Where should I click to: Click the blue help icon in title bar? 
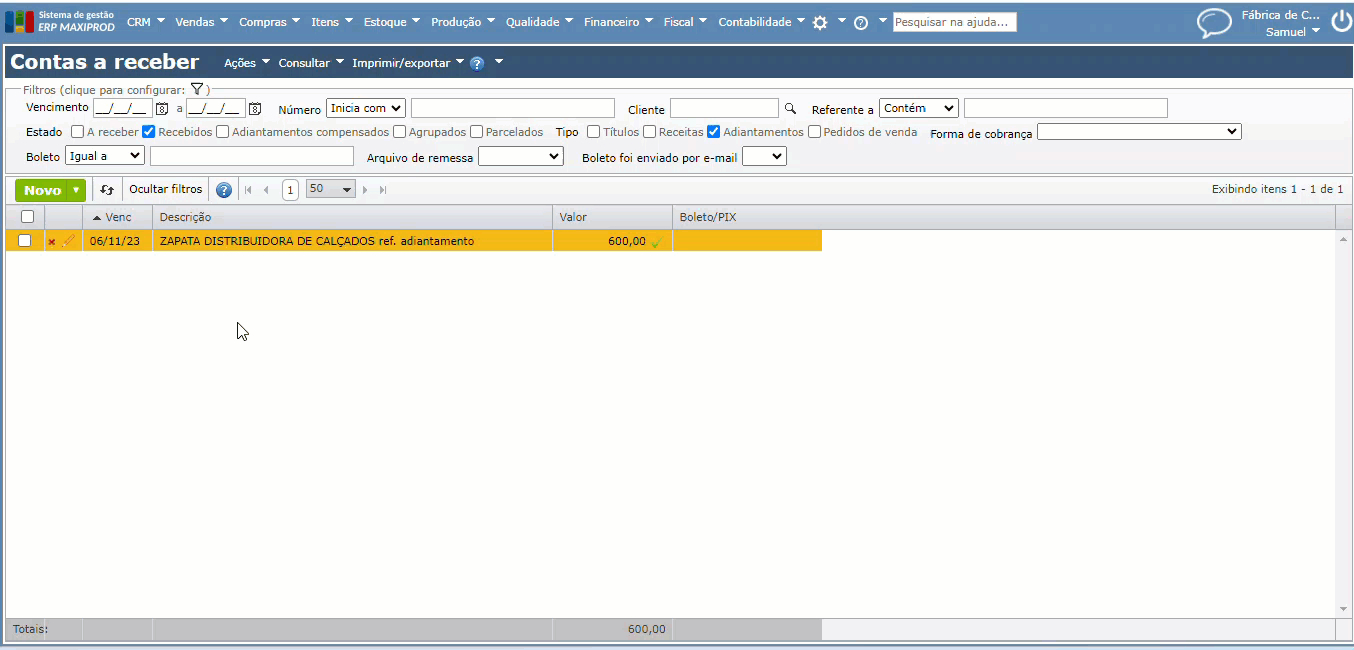[477, 63]
